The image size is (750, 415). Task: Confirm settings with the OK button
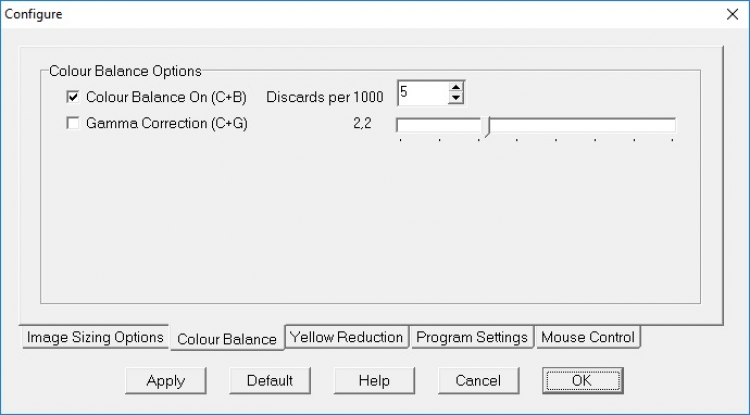click(582, 380)
